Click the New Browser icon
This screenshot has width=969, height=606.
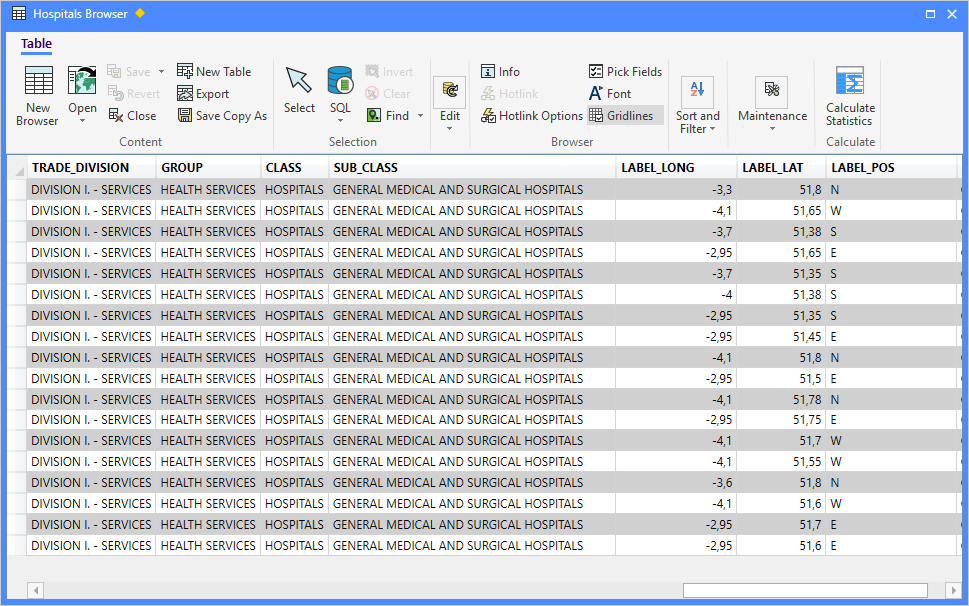38,81
